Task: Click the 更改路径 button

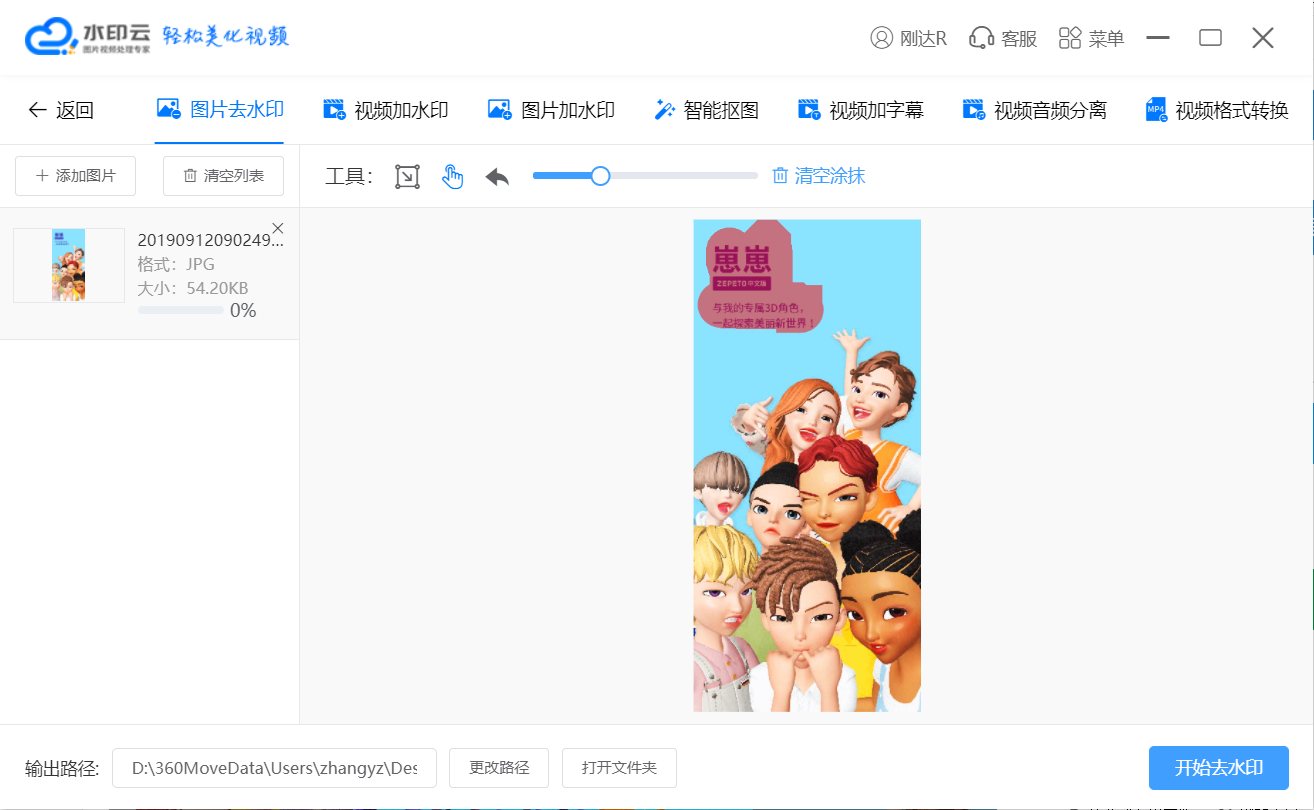Action: point(499,768)
